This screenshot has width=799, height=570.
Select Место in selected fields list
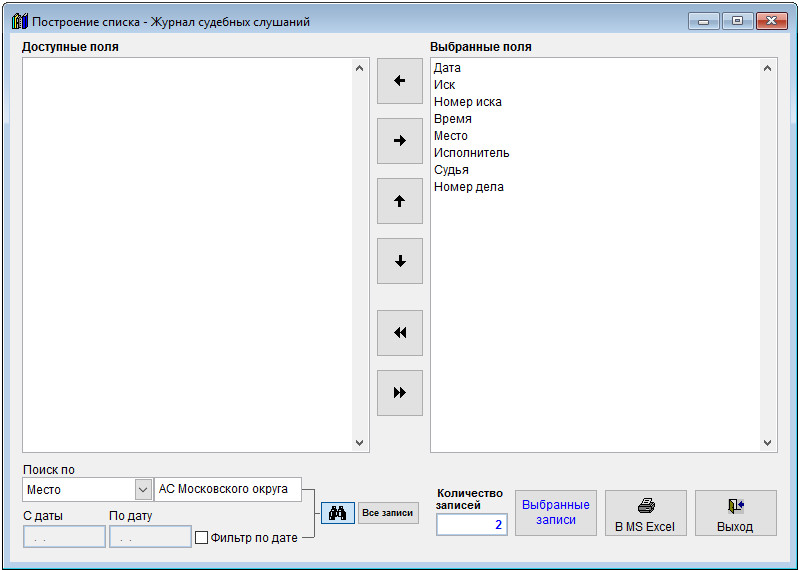[x=450, y=136]
